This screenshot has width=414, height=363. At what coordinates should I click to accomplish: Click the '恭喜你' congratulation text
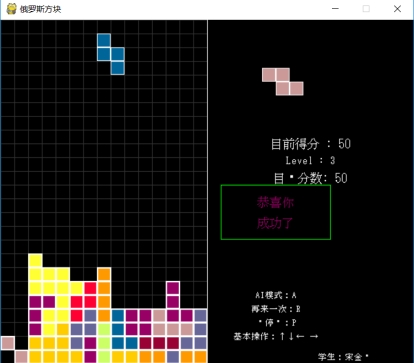pos(275,202)
